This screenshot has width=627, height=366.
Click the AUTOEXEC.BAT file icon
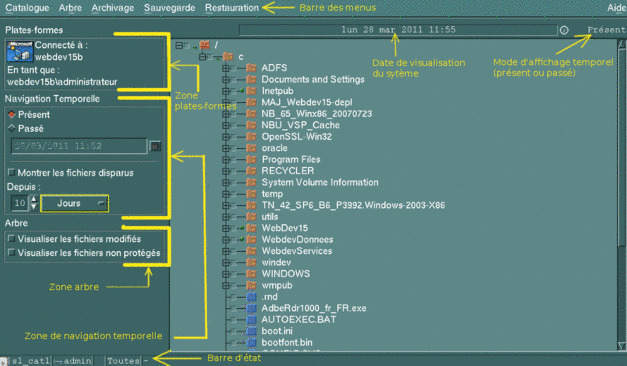coord(251,320)
